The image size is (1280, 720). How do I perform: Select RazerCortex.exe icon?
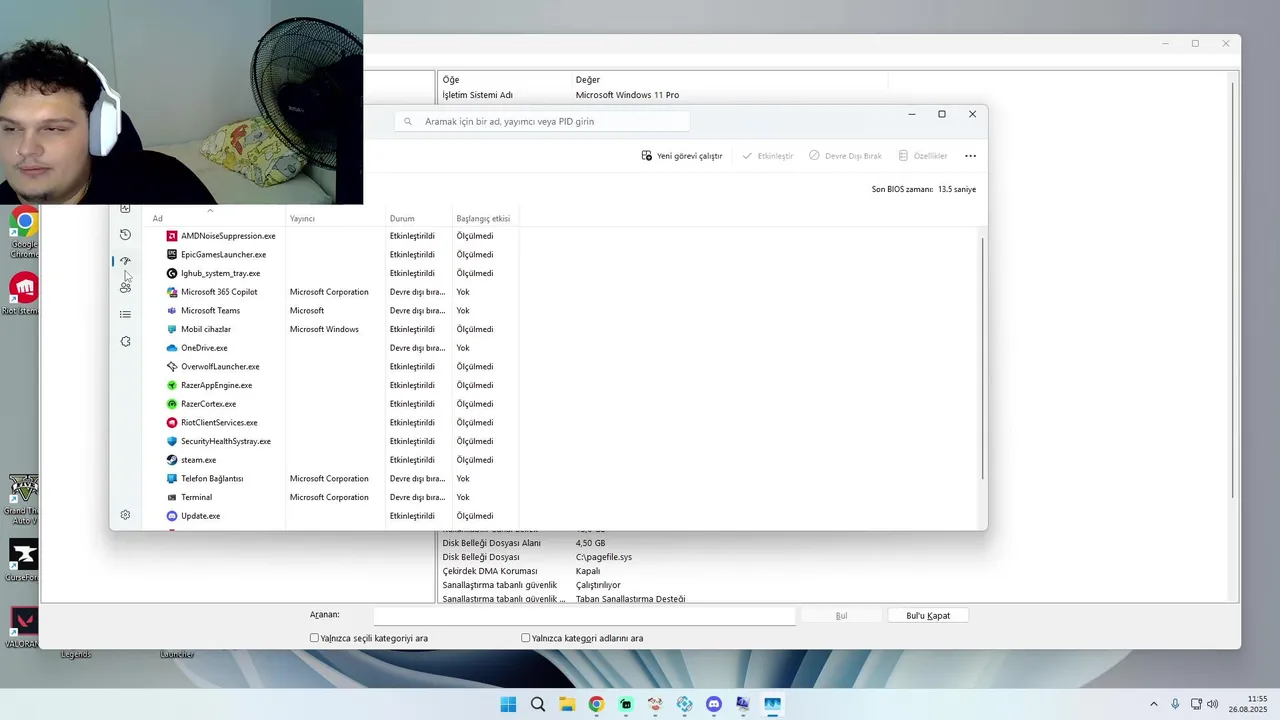(172, 404)
